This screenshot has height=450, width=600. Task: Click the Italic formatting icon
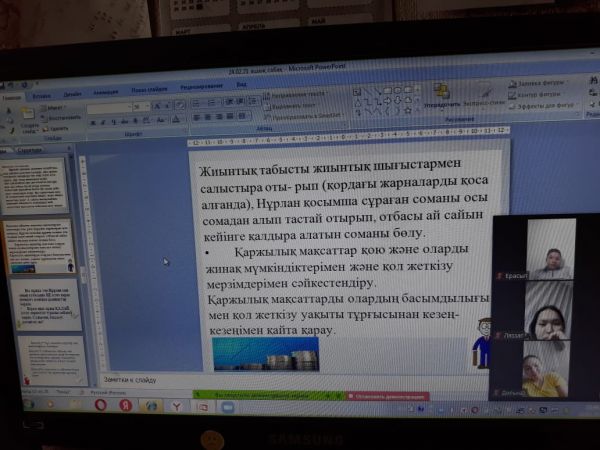point(101,122)
